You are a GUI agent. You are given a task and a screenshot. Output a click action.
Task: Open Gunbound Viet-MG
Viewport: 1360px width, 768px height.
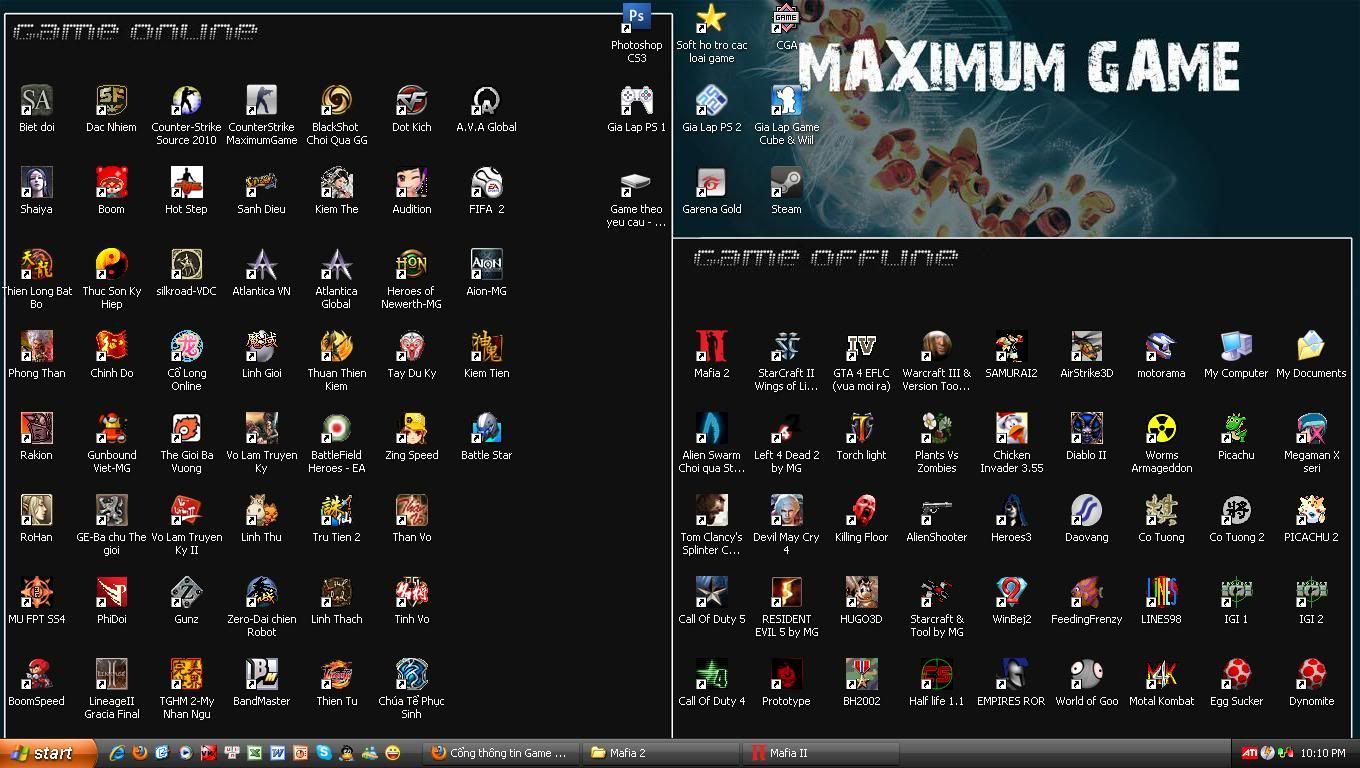coord(111,428)
